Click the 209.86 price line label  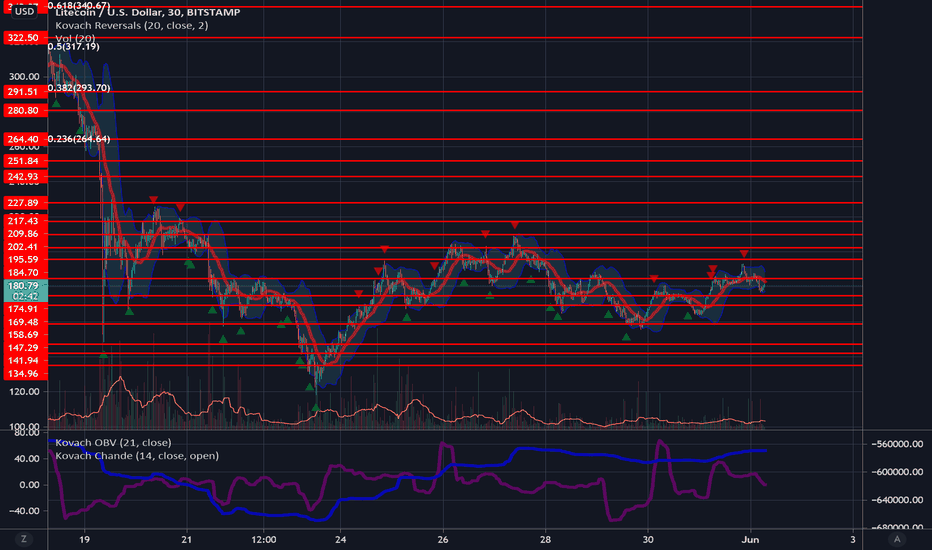tap(25, 234)
